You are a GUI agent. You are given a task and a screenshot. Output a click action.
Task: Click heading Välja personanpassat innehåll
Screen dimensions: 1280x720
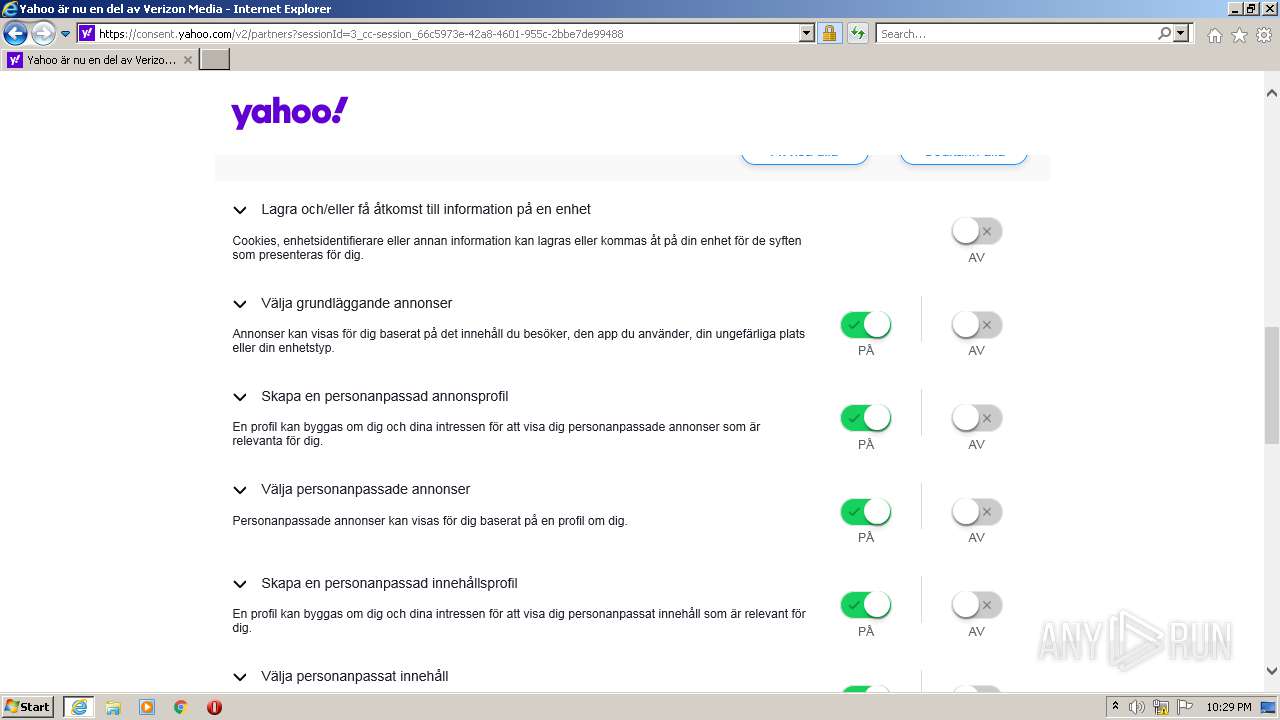click(x=355, y=676)
